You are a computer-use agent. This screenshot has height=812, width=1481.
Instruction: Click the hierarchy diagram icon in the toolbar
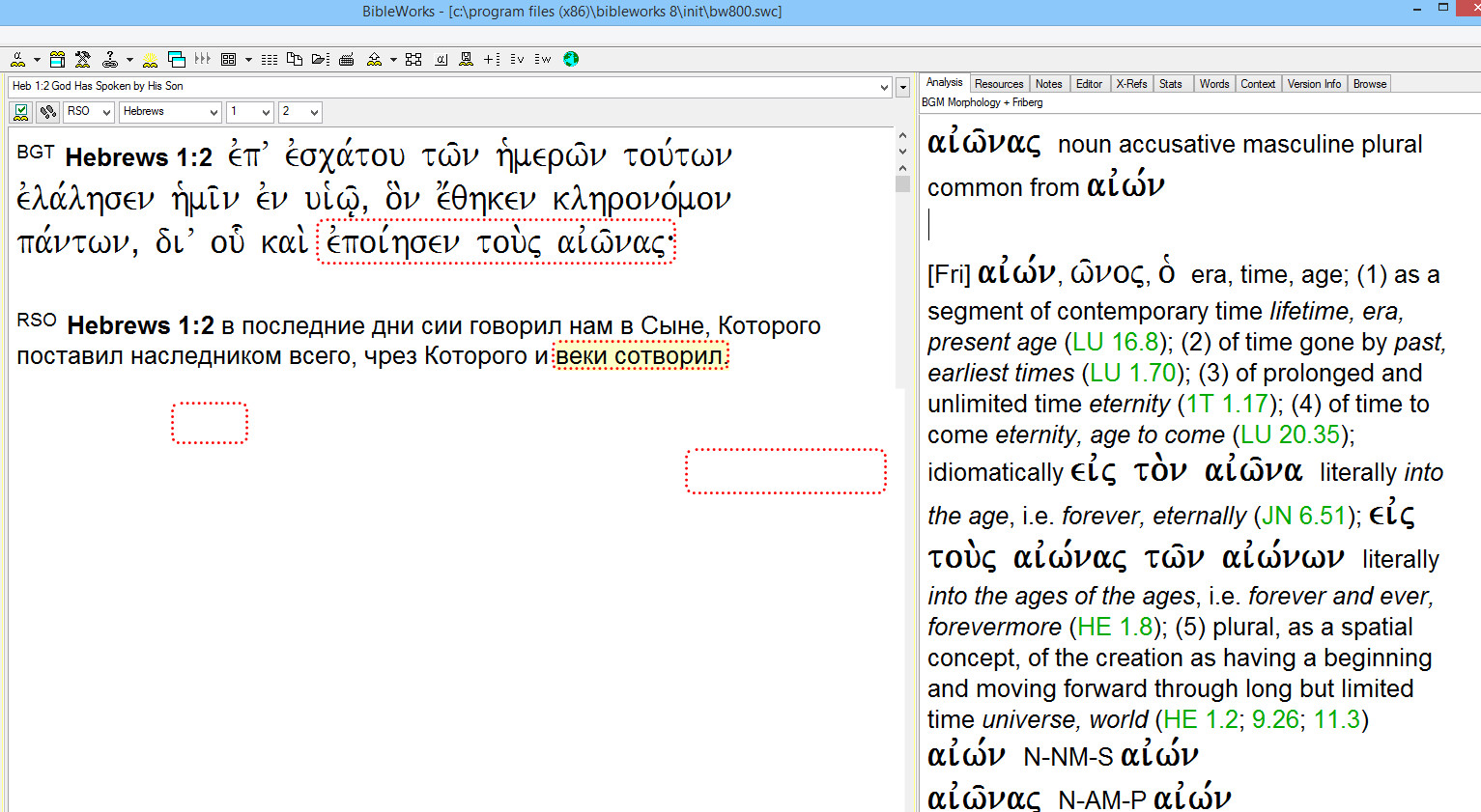pos(413,59)
